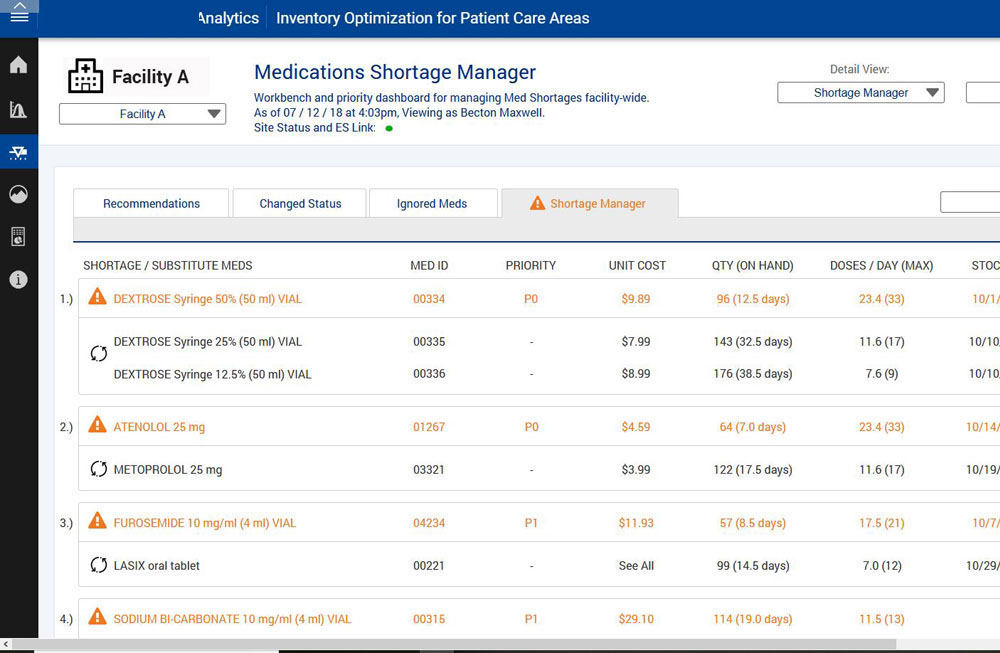Click See All for LASIX unit cost
The width and height of the screenshot is (1000, 653).
pyautogui.click(x=636, y=566)
